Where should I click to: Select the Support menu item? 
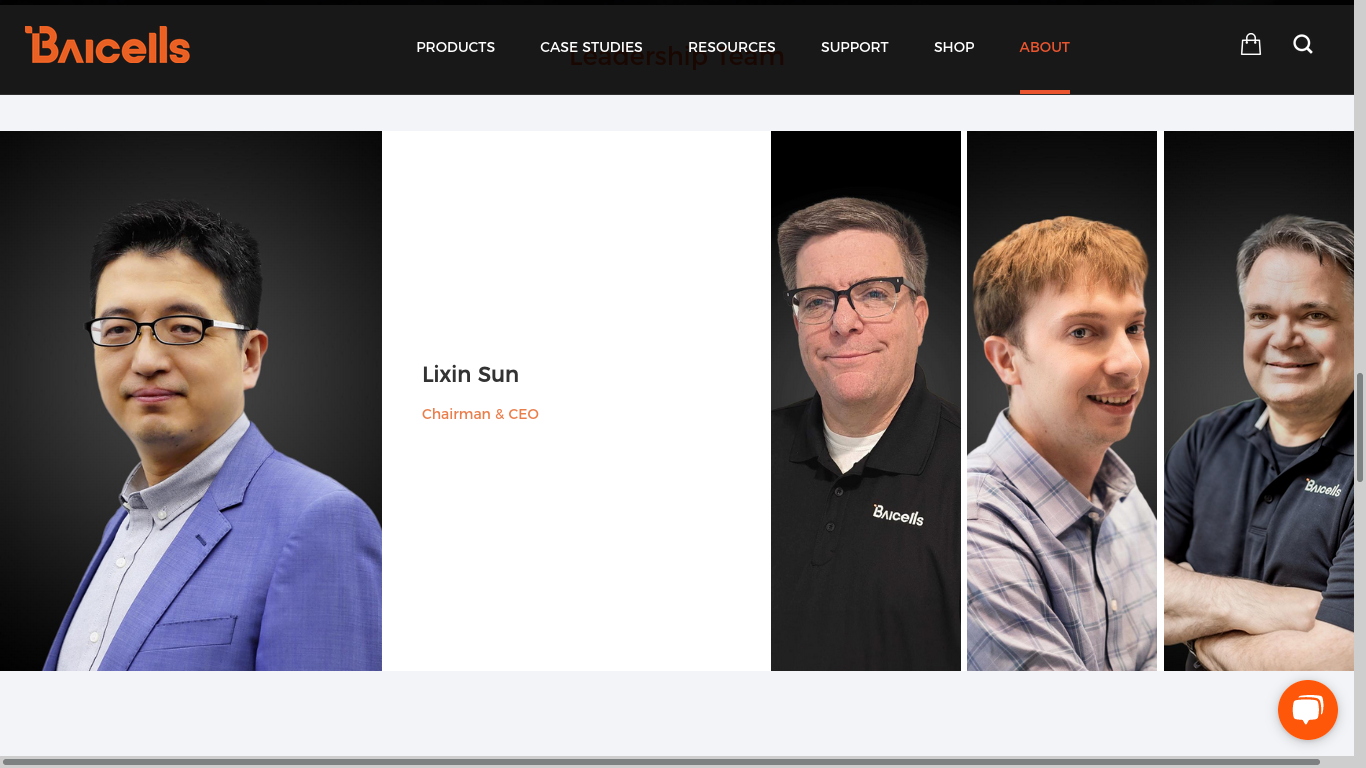pos(854,47)
